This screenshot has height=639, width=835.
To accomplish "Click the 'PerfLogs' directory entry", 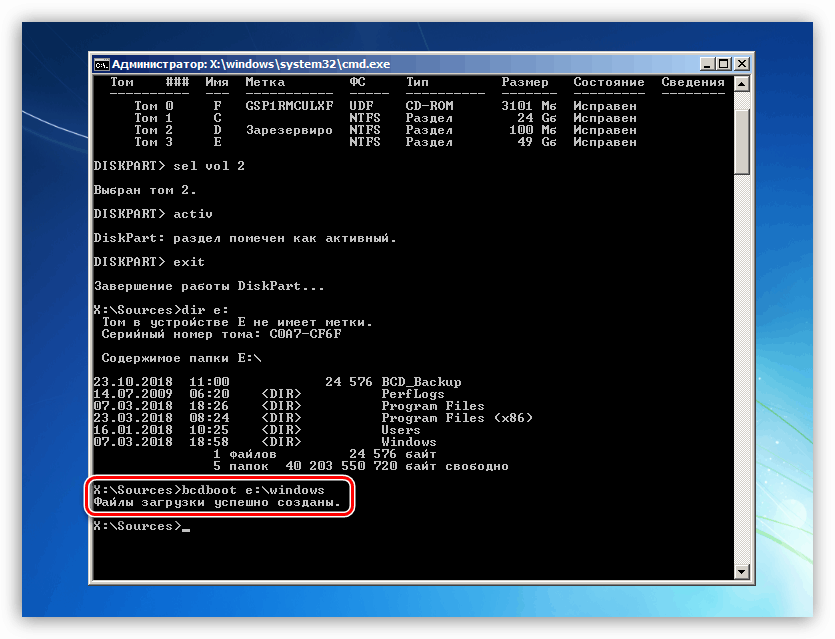I will [413, 394].
